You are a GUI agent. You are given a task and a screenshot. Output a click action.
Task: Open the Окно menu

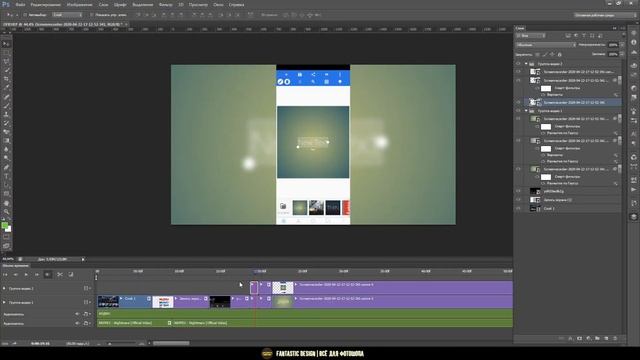click(x=218, y=4)
